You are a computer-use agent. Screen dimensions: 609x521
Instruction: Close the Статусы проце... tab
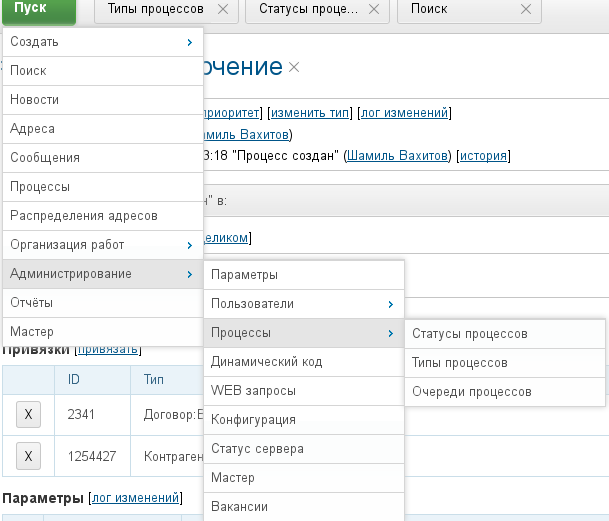click(x=374, y=9)
